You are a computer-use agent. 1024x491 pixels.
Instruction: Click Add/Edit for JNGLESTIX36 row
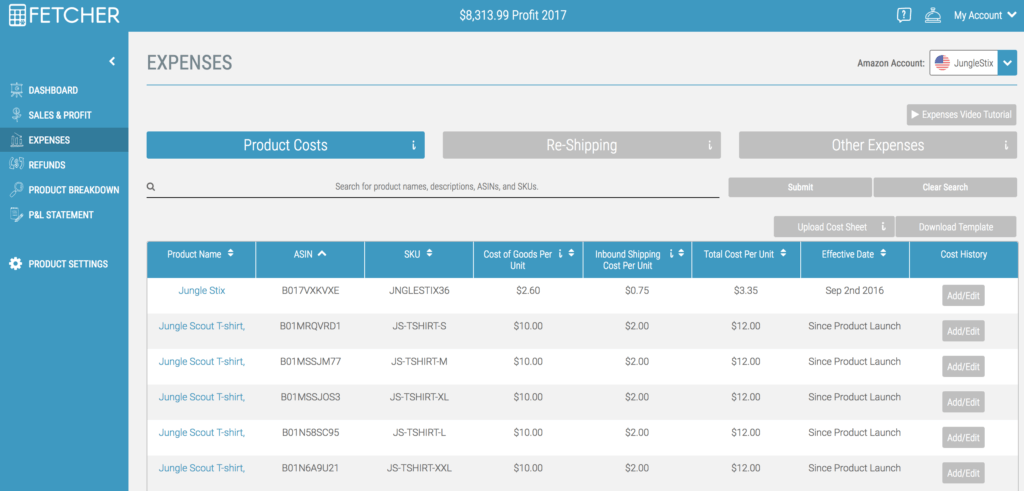coord(963,295)
